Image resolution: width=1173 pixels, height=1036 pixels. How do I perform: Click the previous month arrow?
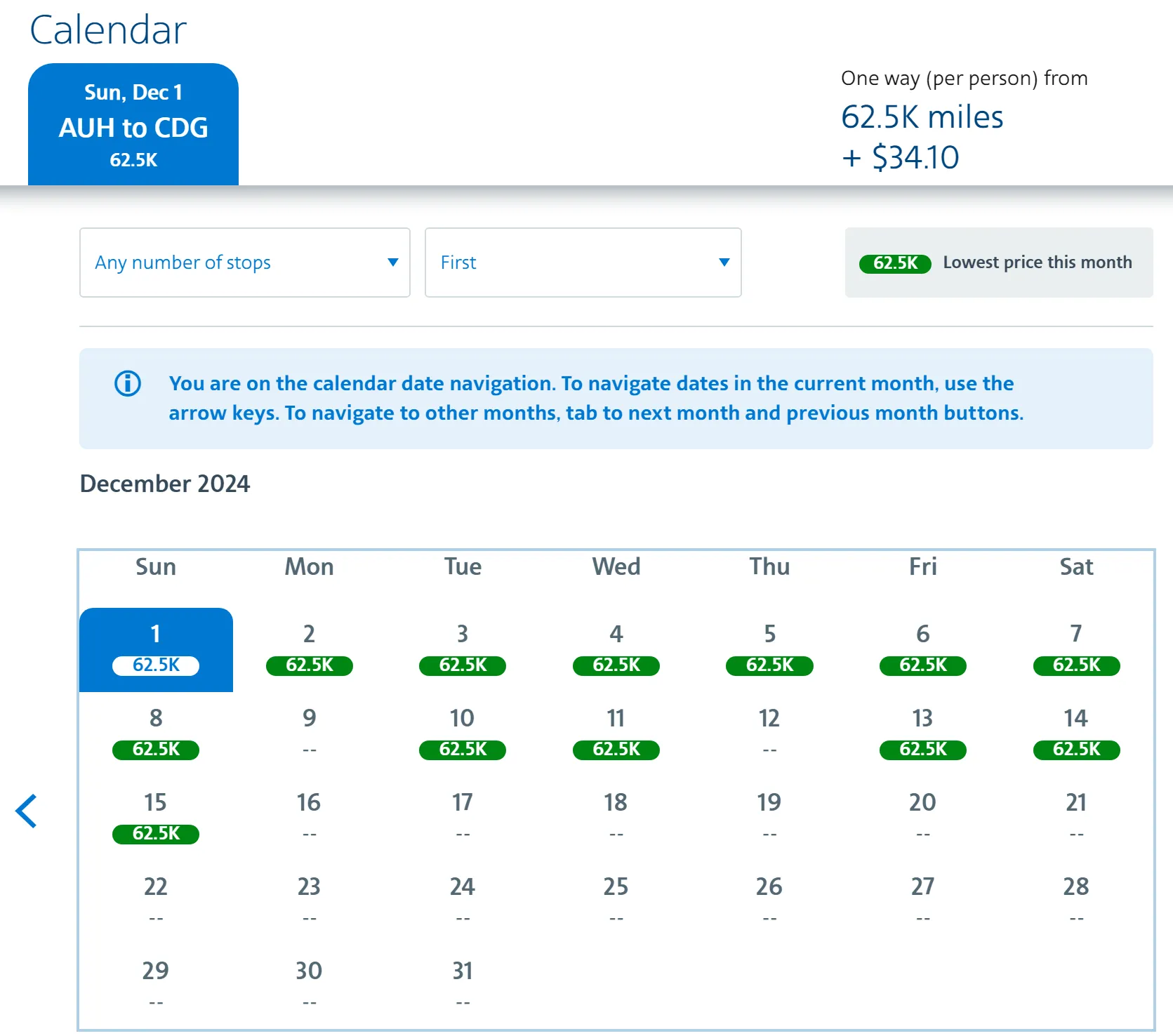click(27, 811)
